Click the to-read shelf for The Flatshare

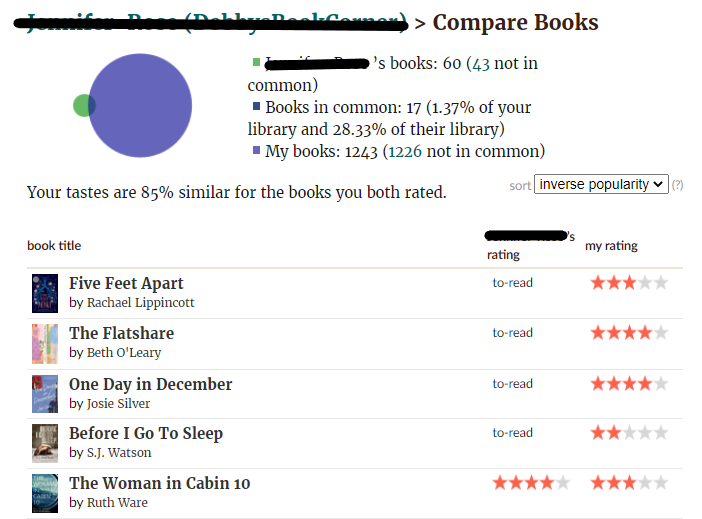(512, 333)
